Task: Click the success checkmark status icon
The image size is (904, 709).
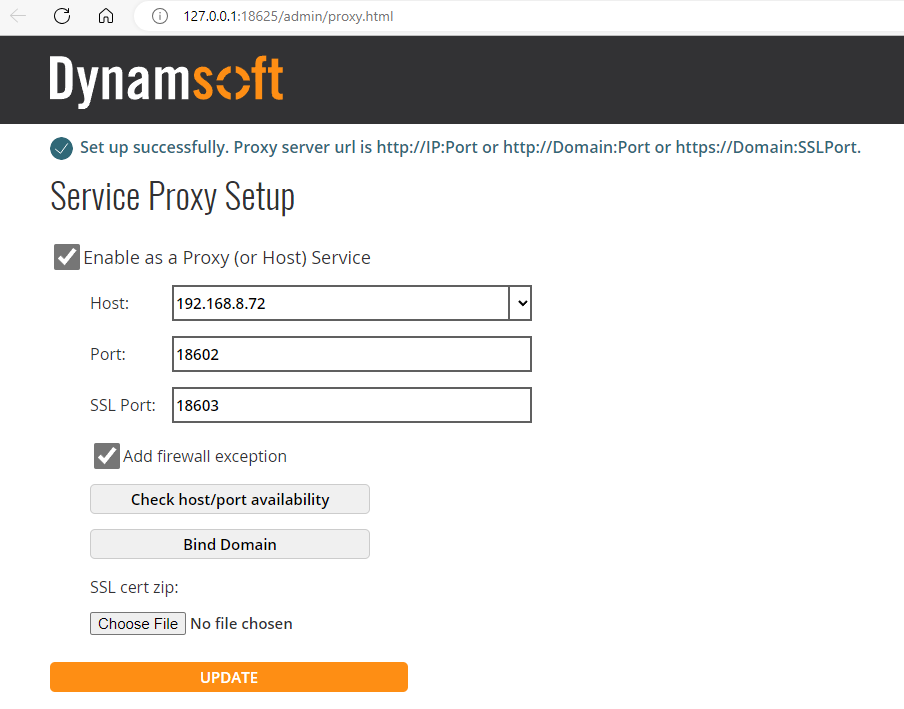Action: pos(62,149)
